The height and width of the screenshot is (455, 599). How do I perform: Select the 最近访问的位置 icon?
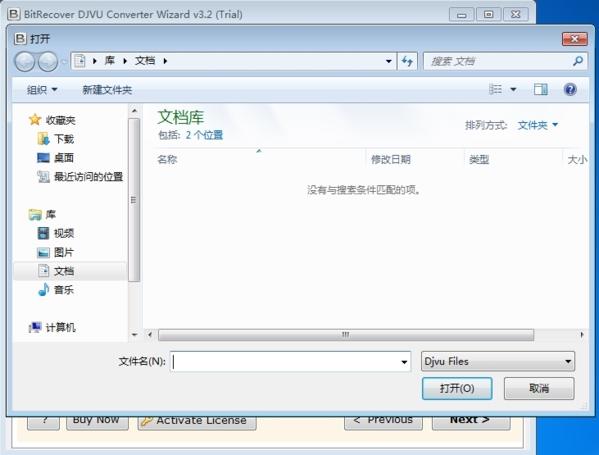click(x=43, y=176)
